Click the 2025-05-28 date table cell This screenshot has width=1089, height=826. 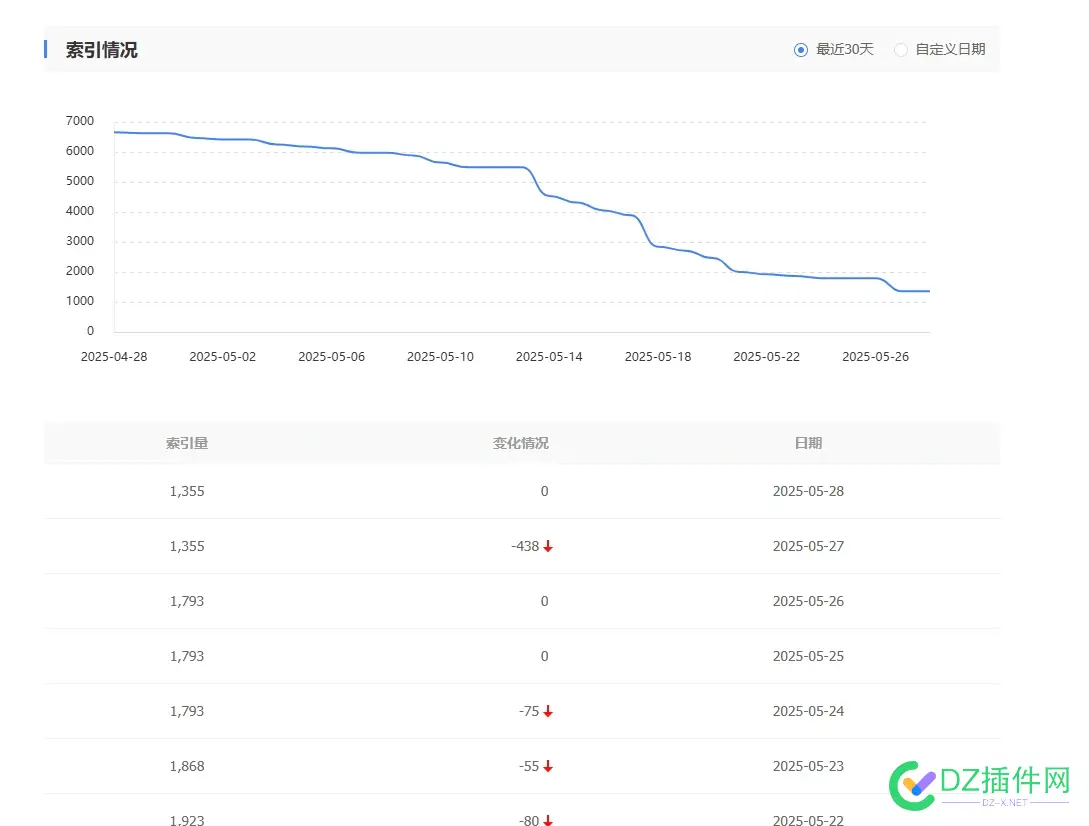pos(808,492)
